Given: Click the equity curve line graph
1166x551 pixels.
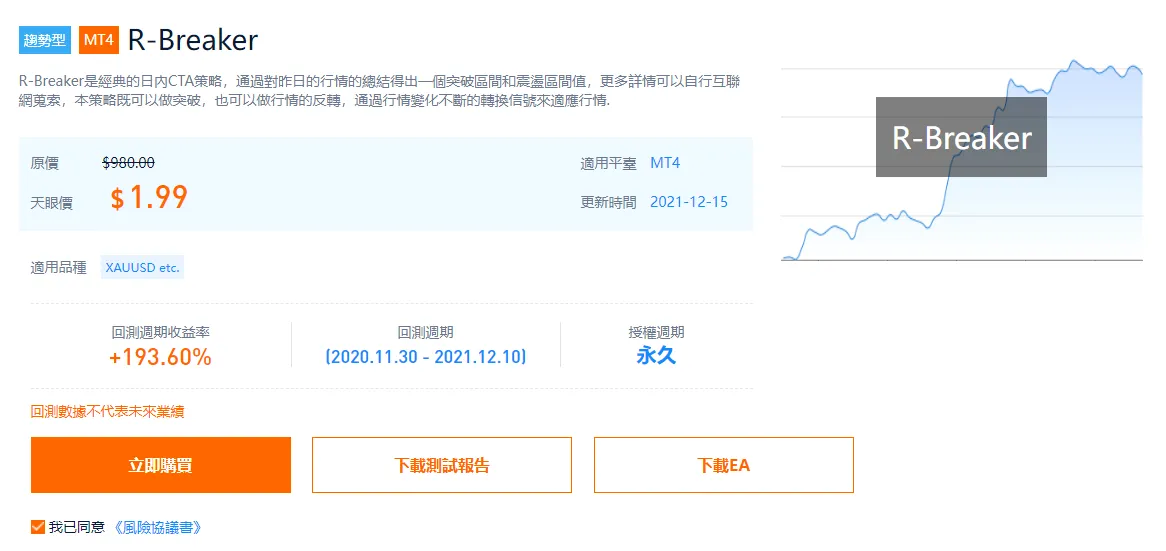Looking at the screenshot, I should pos(962,160).
